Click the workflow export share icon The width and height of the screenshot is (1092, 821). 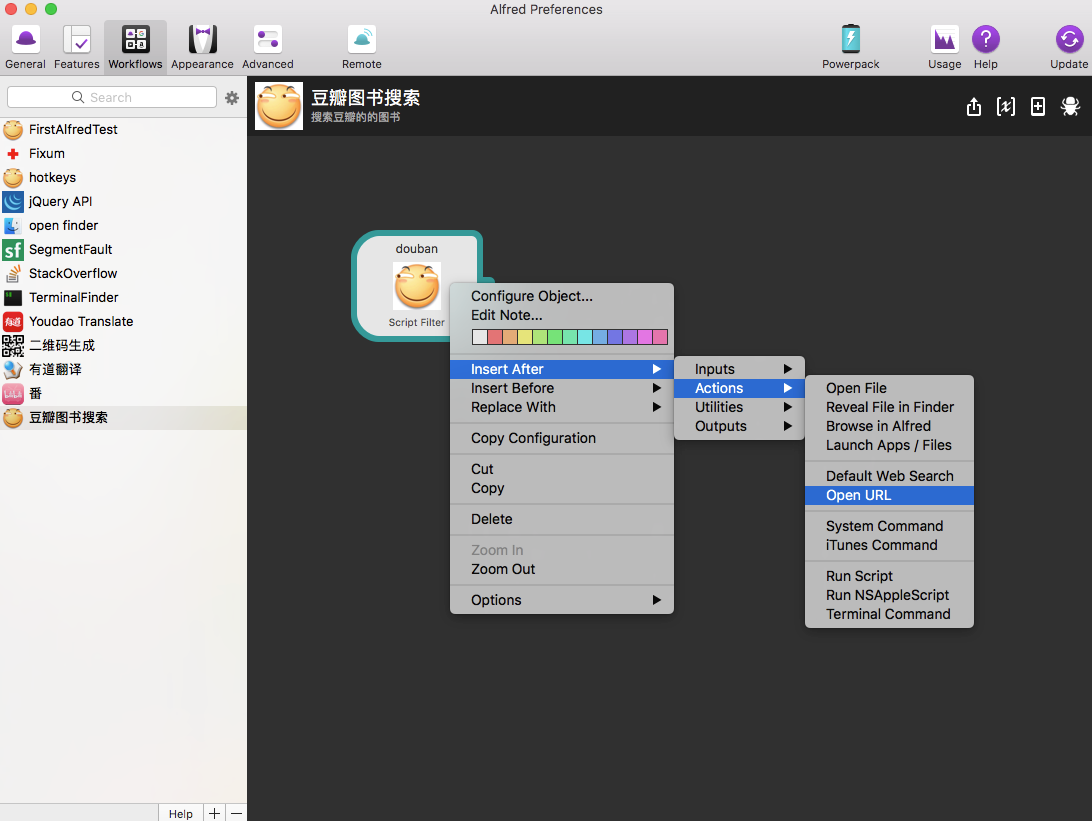point(974,107)
